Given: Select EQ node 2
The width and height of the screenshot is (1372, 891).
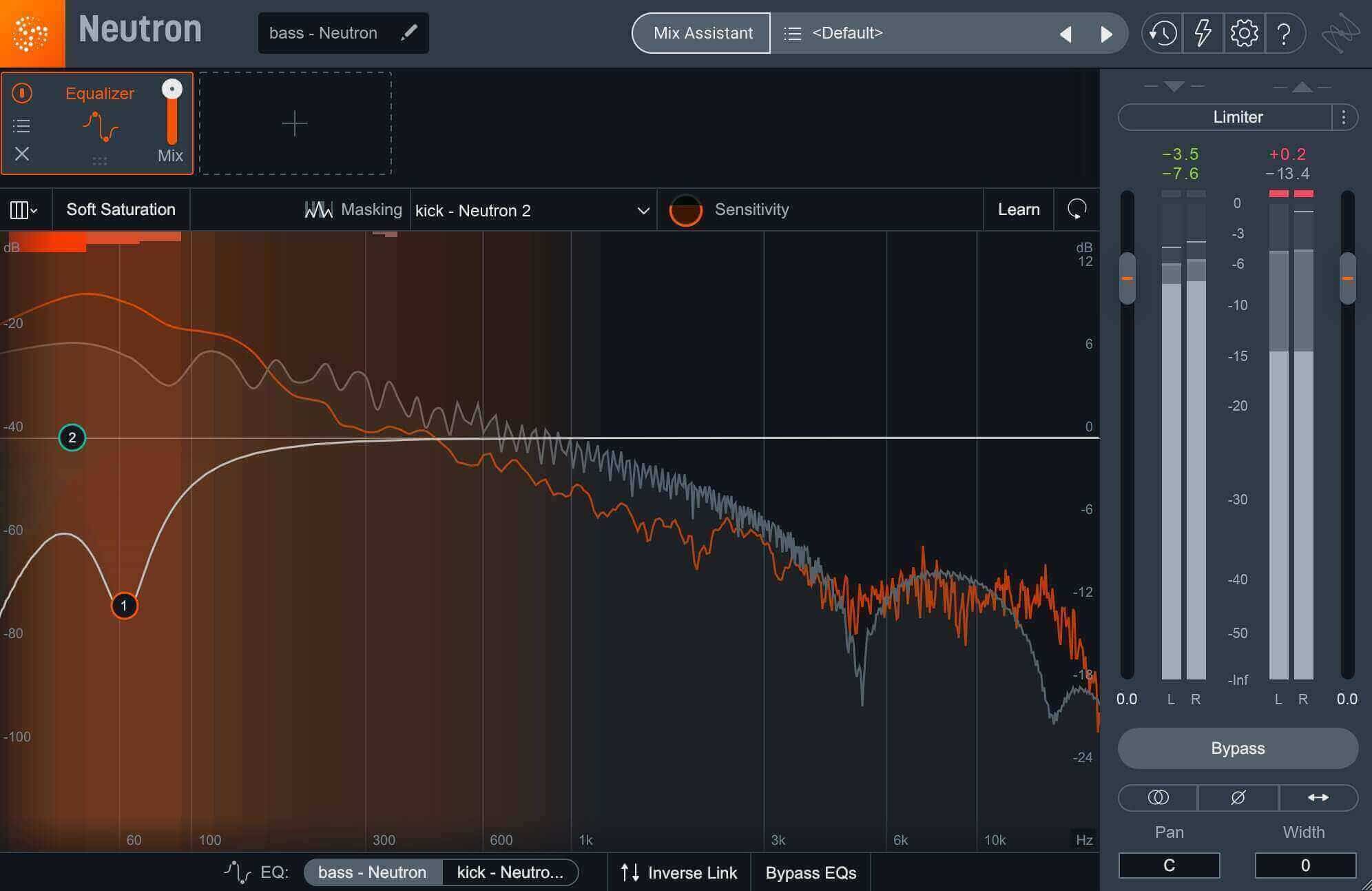Looking at the screenshot, I should (x=72, y=438).
